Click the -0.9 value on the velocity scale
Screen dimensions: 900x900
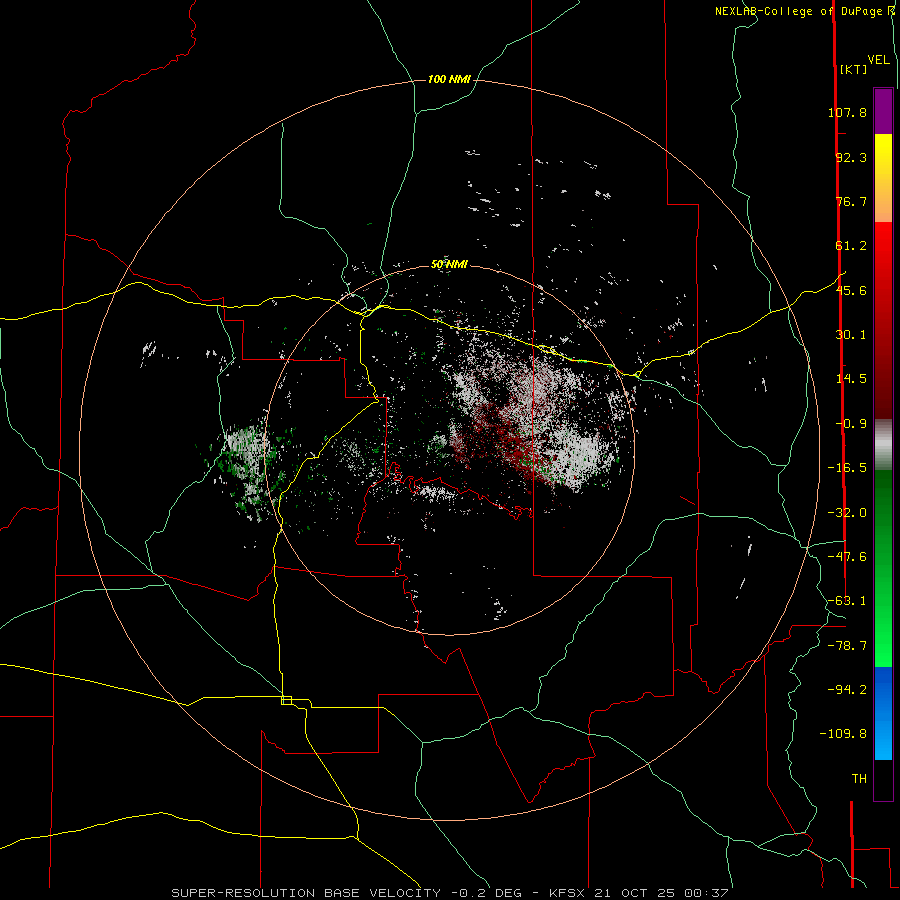(851, 424)
